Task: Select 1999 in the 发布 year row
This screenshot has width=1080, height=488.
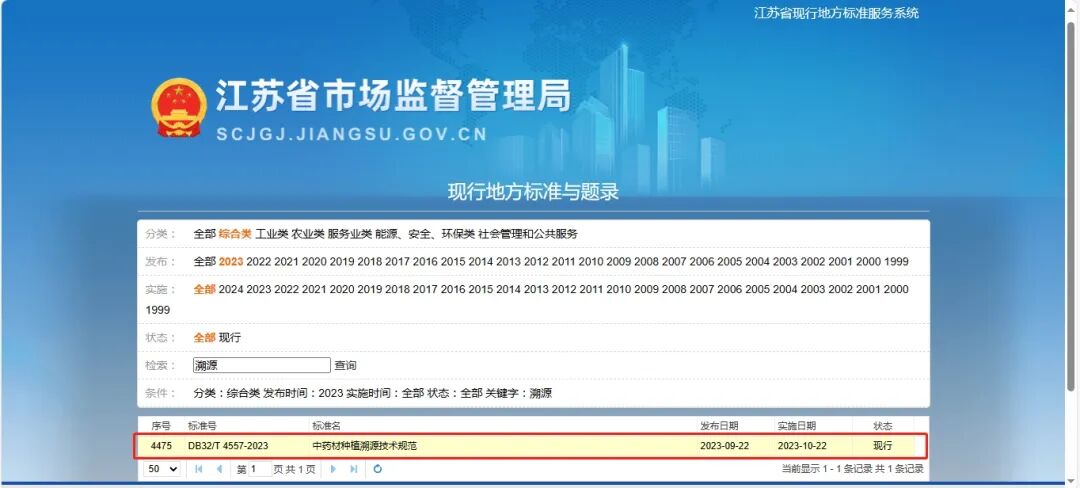Action: (896, 262)
